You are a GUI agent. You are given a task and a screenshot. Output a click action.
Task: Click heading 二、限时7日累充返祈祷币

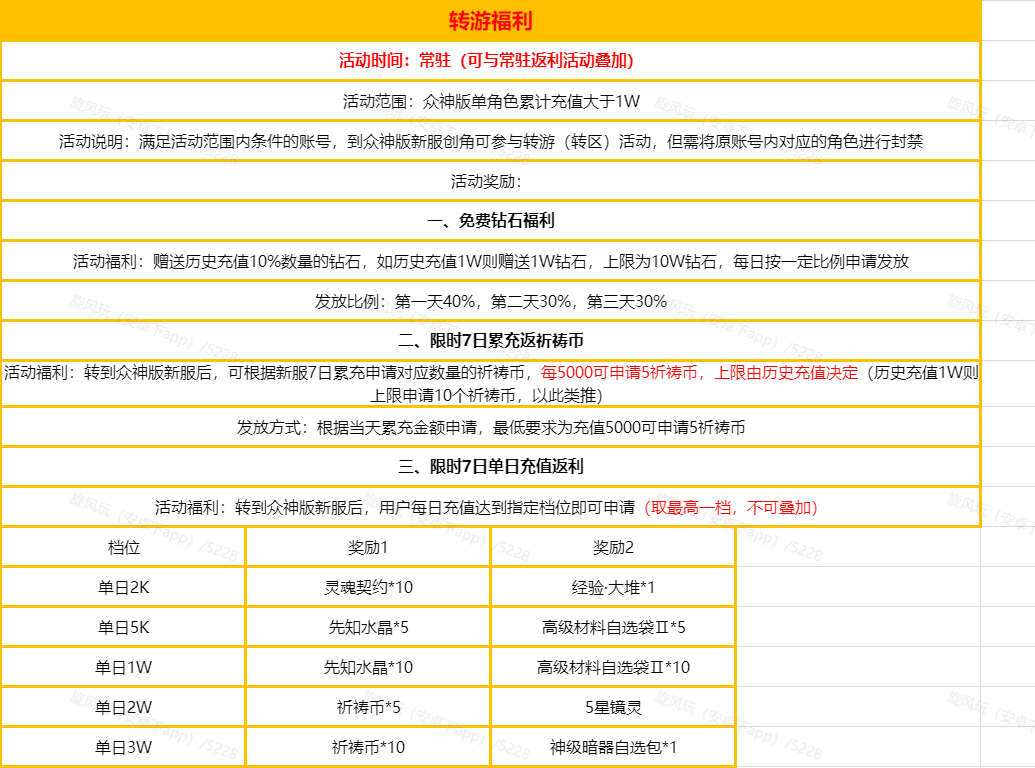point(490,340)
